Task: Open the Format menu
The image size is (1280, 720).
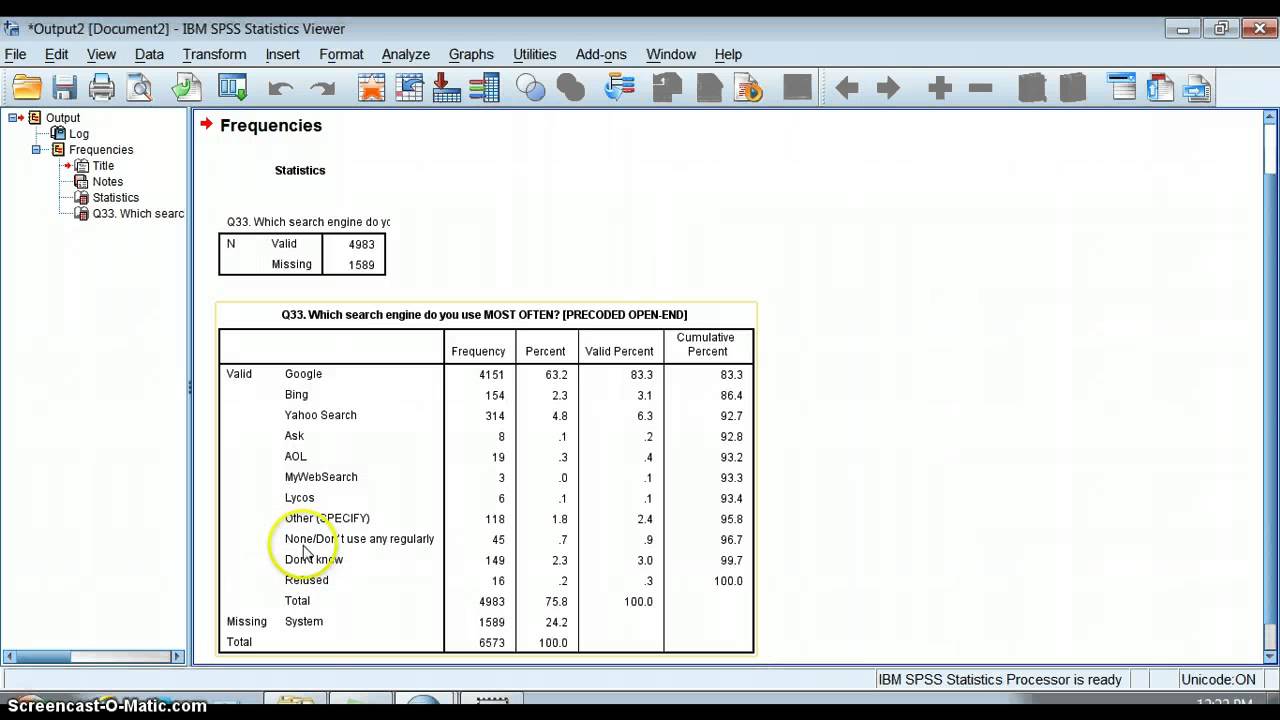Action: tap(341, 54)
